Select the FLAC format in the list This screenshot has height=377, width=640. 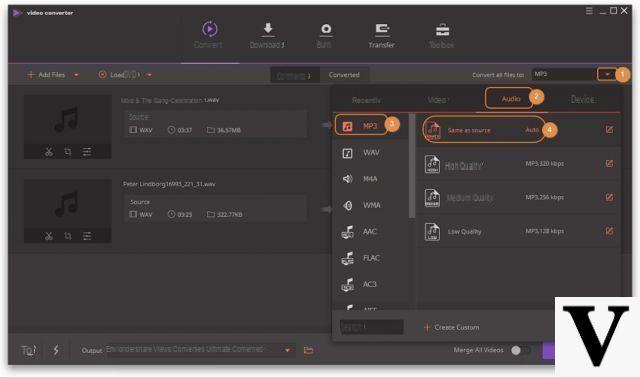pos(371,258)
